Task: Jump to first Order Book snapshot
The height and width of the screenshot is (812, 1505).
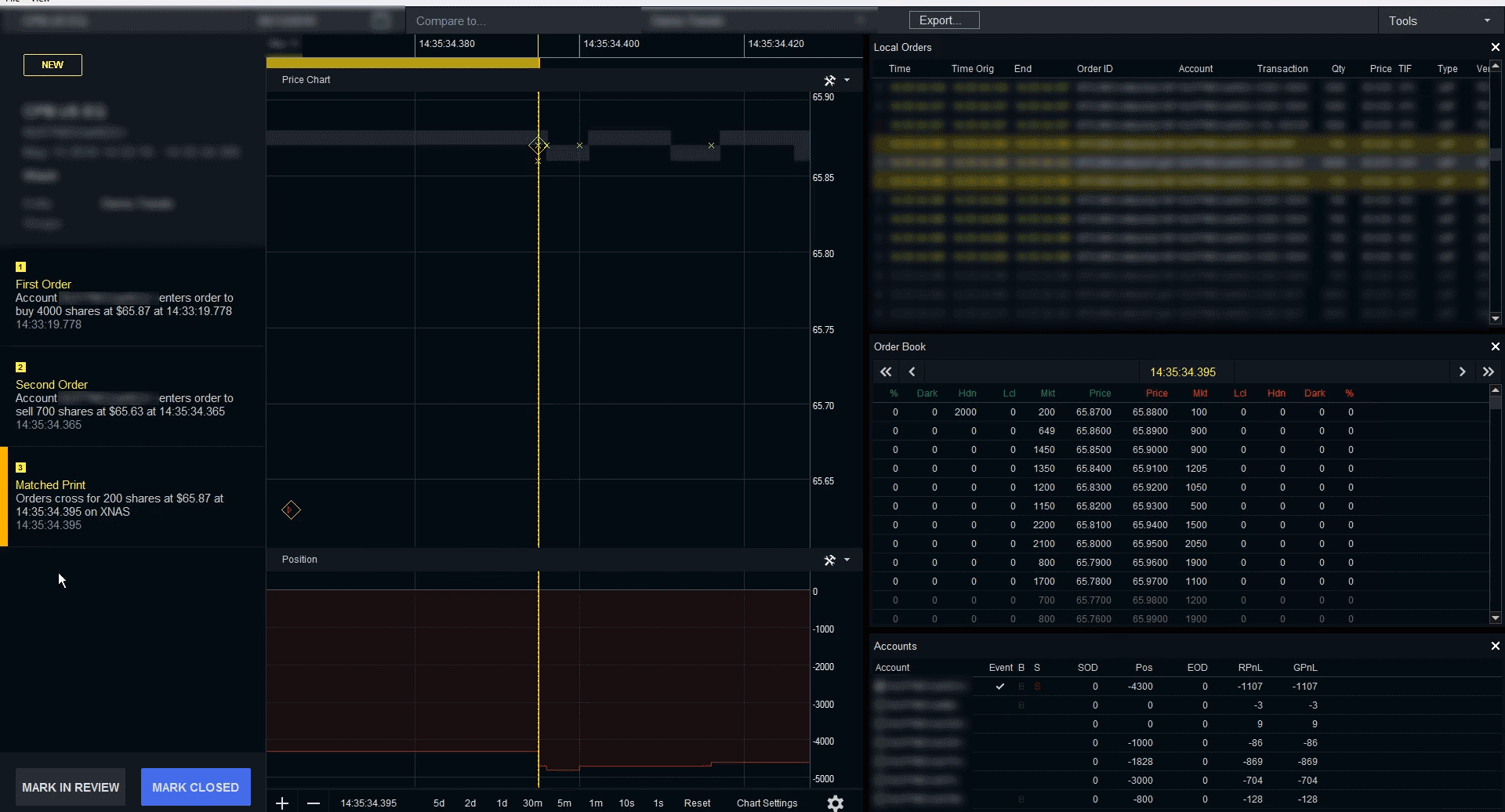Action: pos(886,372)
